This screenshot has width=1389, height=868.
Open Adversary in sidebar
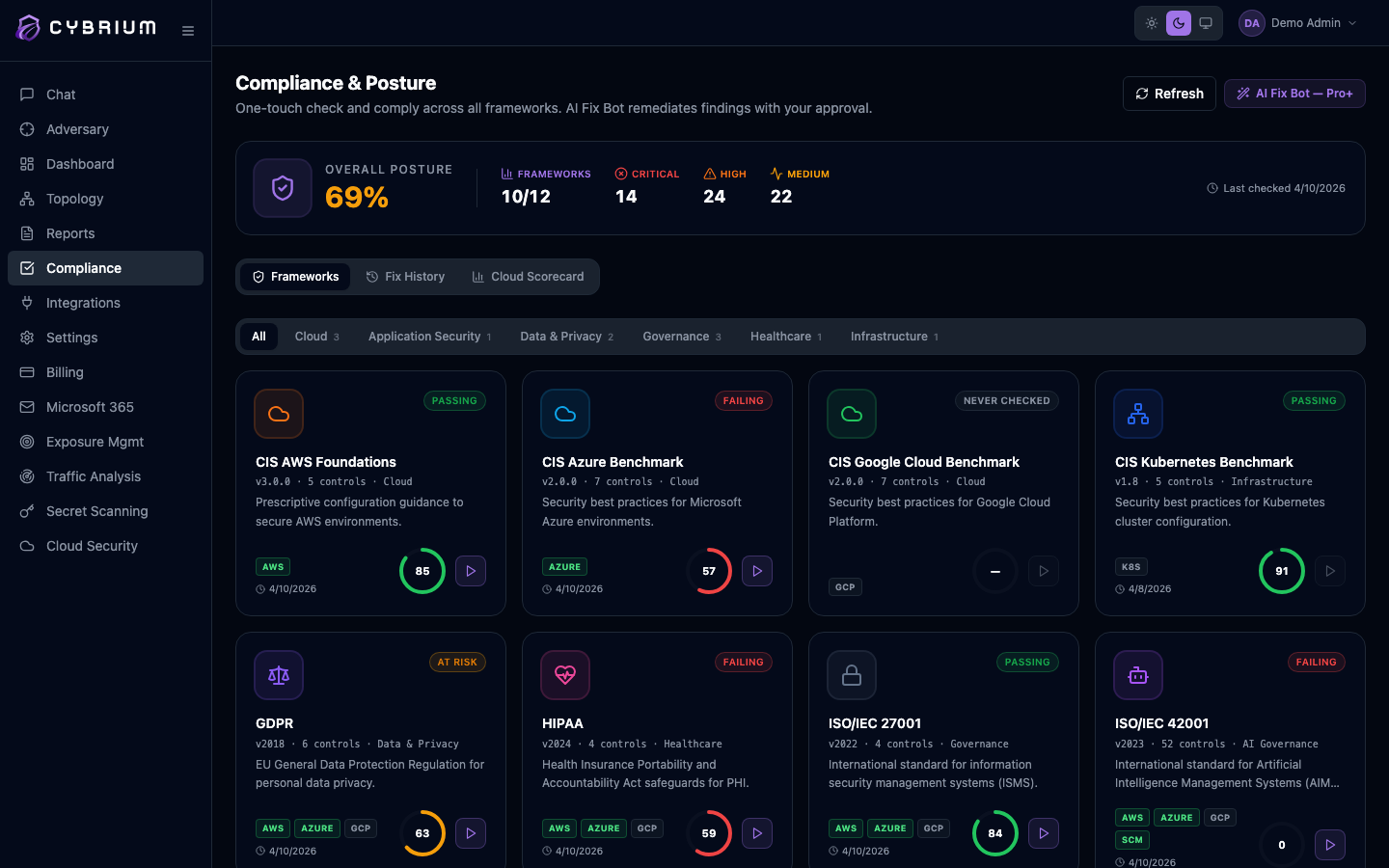click(x=105, y=129)
